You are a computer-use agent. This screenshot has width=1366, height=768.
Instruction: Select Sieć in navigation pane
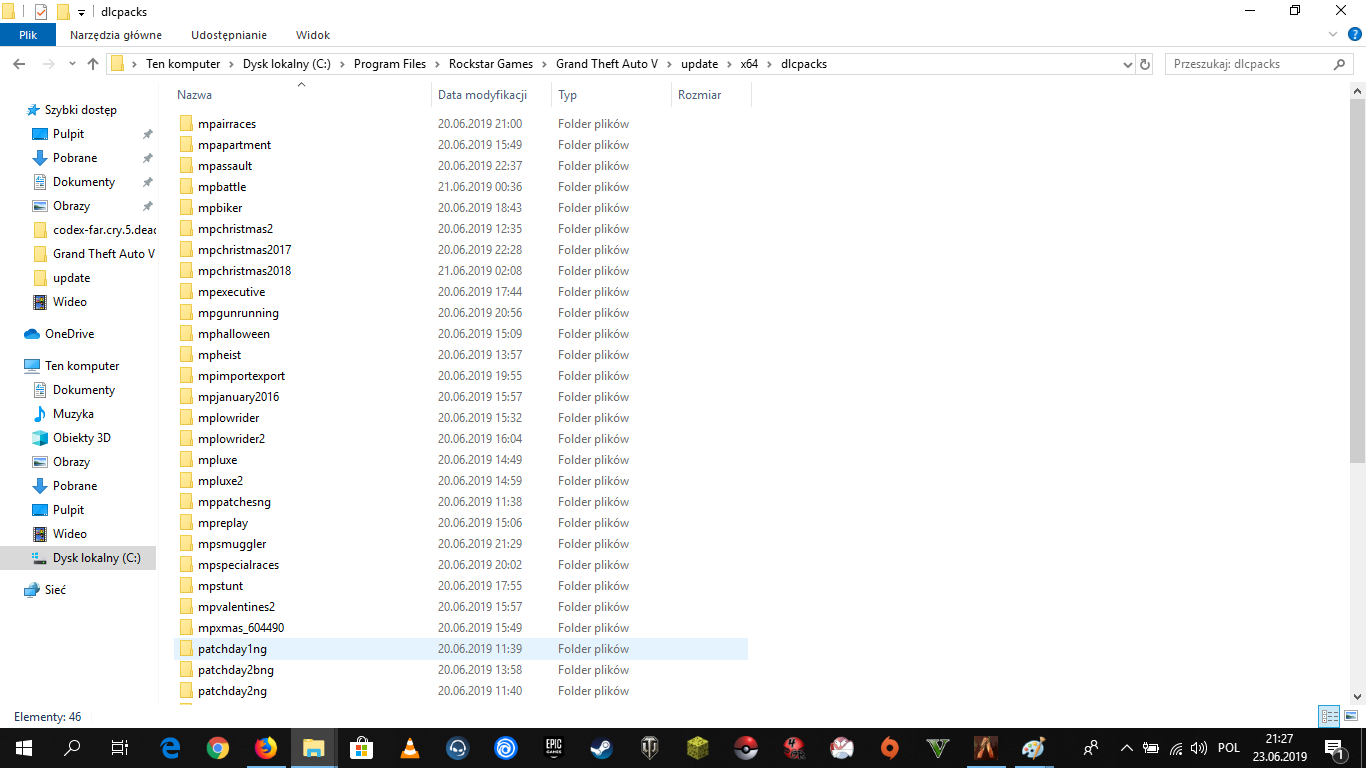coord(55,590)
